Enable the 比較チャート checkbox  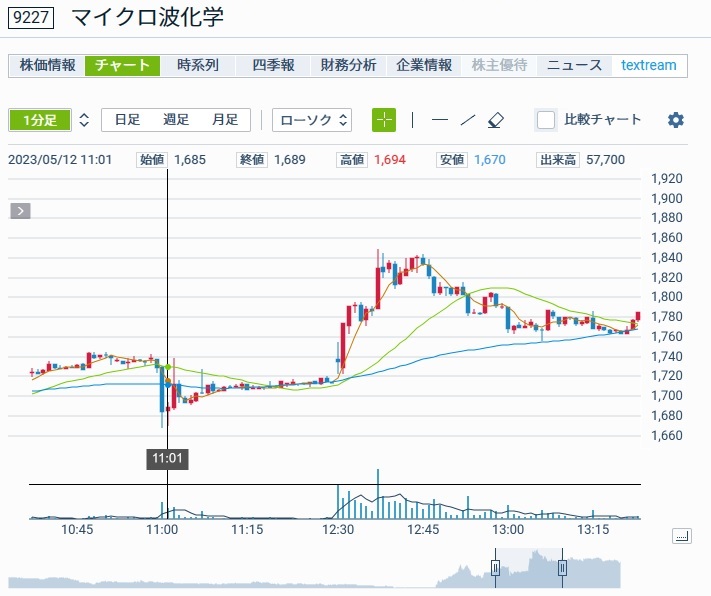[x=546, y=120]
